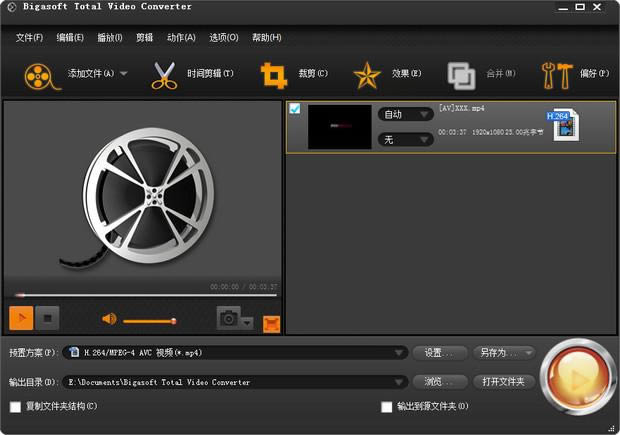Click the orange Play button in preview
This screenshot has height=435, width=620.
(21, 318)
